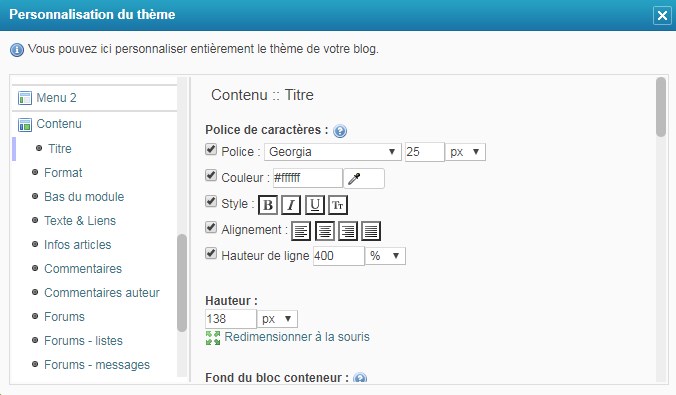The height and width of the screenshot is (395, 676).
Task: Open help icon beside Police de caractères
Action: tap(340, 131)
